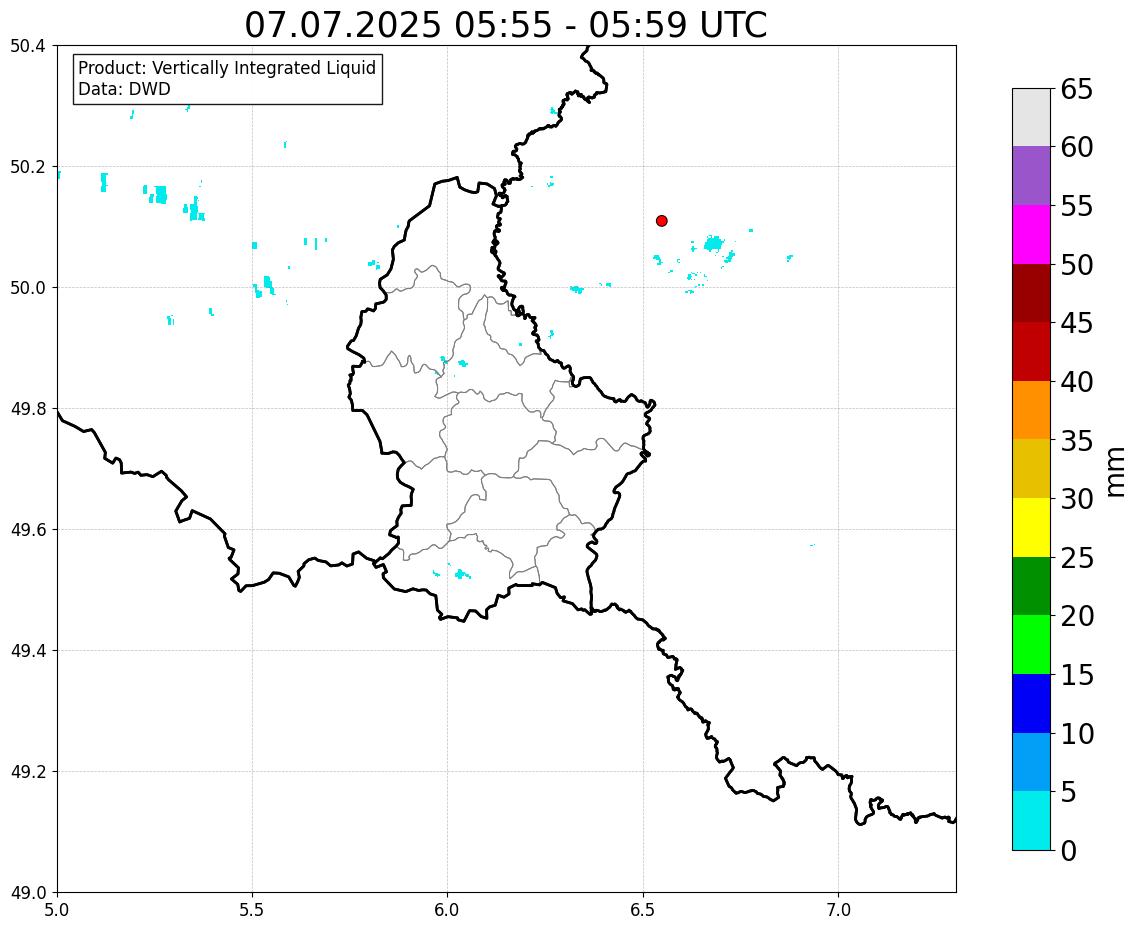
Task: Click the mm colorbar unit label
Action: coord(1116,472)
